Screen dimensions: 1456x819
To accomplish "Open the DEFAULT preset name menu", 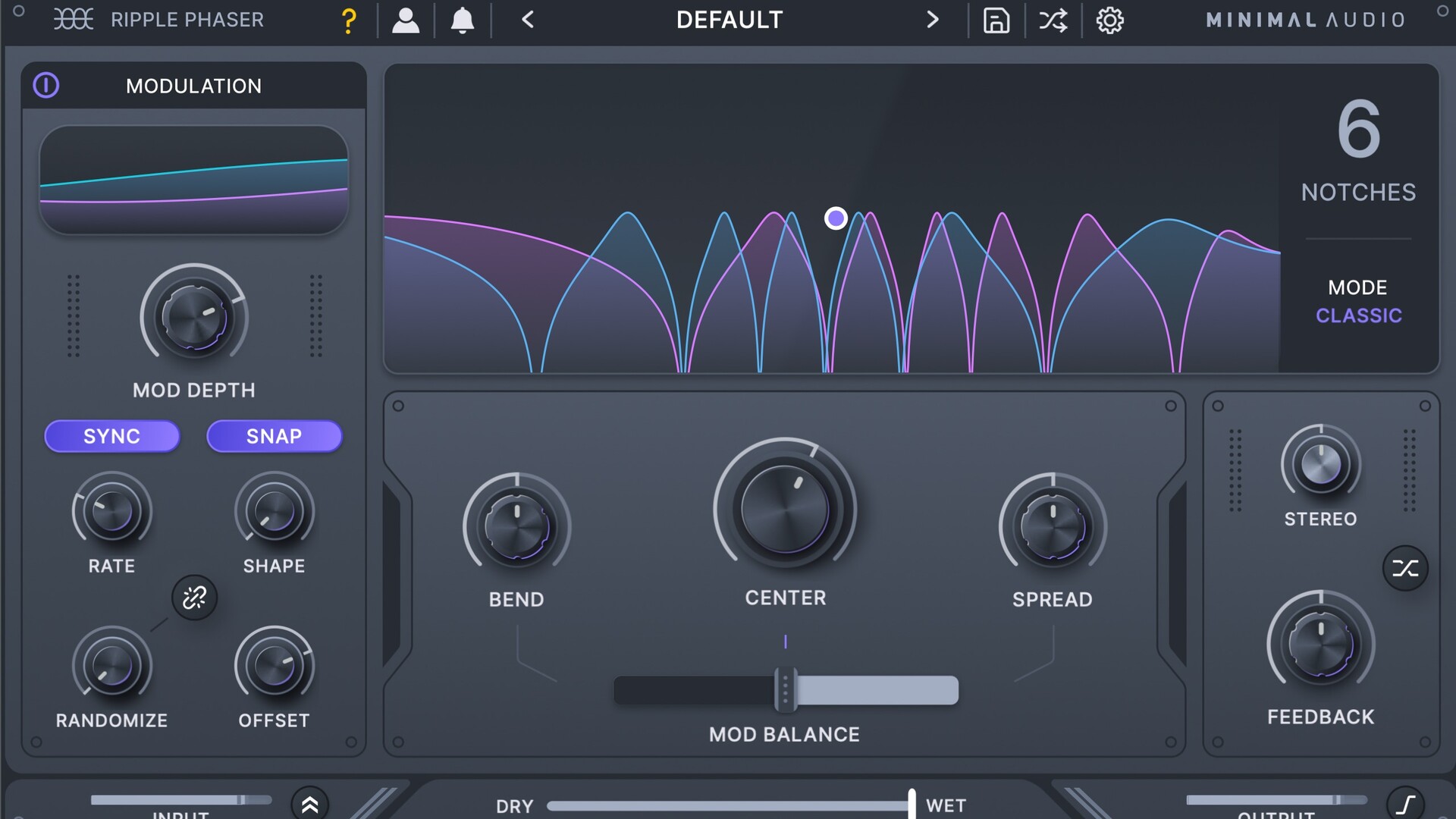I will [x=730, y=20].
